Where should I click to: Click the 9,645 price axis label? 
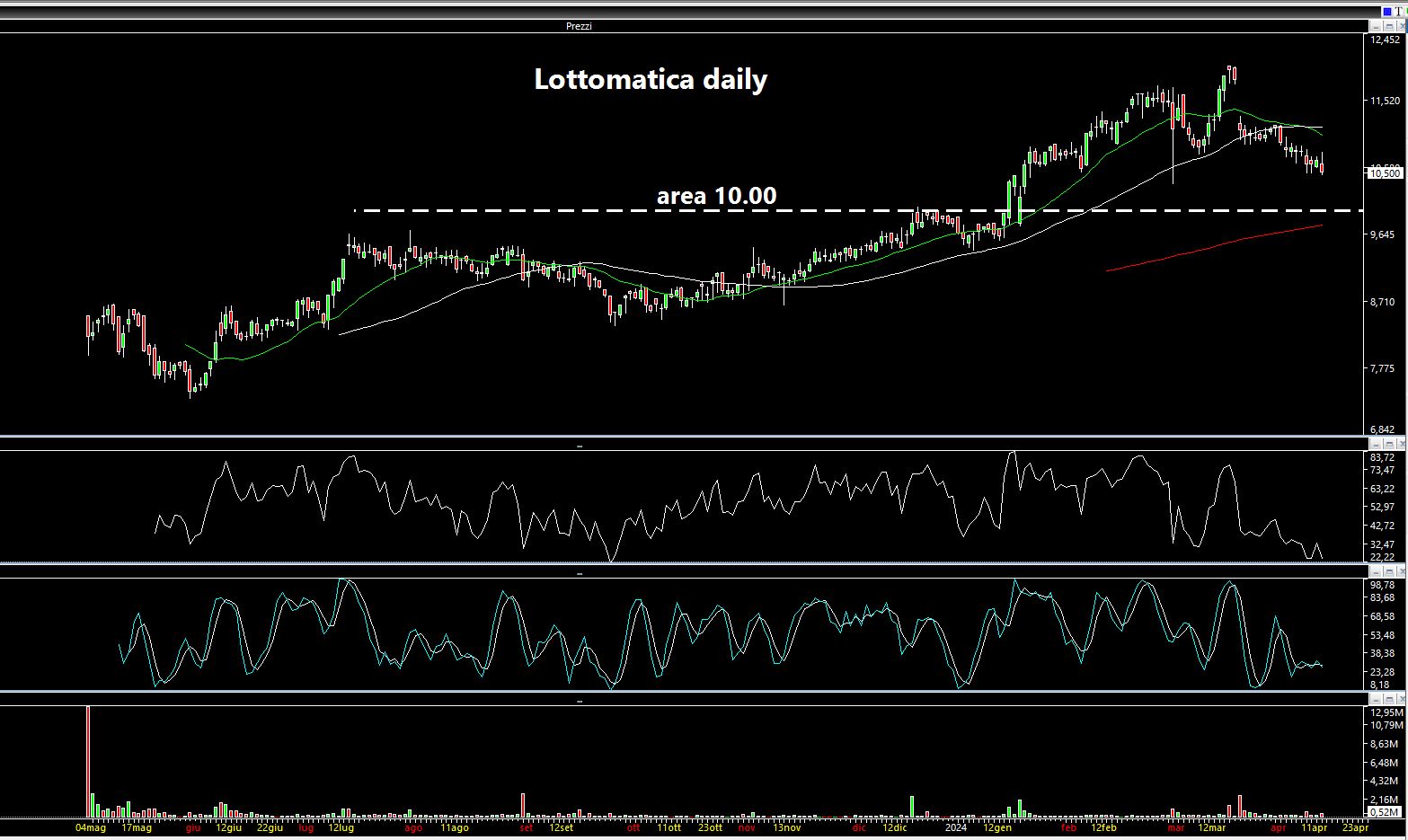[x=1383, y=234]
